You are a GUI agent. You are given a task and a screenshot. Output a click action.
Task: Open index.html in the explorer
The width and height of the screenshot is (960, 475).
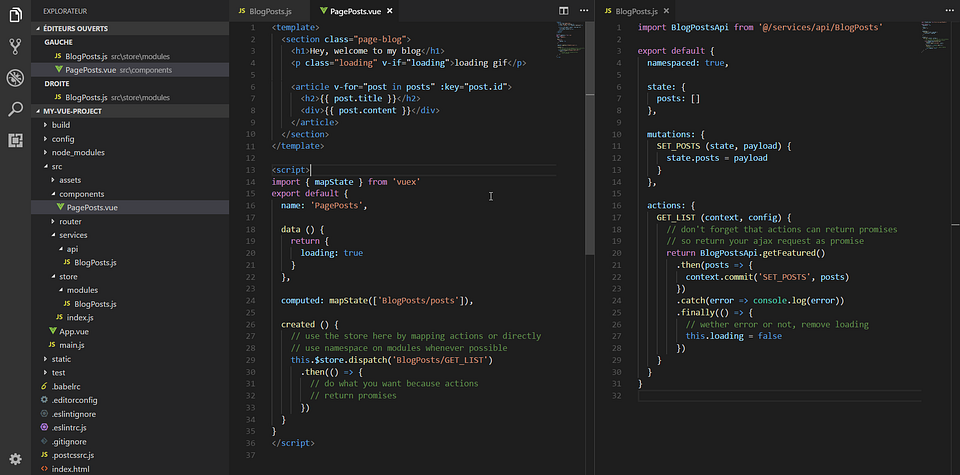point(69,468)
